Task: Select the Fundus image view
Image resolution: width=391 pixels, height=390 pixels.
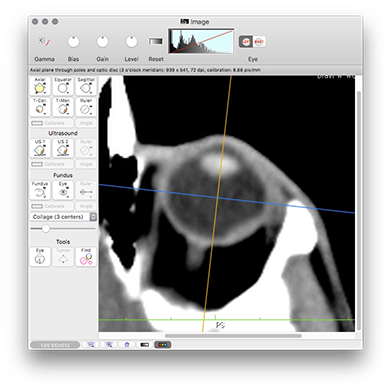Action: (x=40, y=190)
